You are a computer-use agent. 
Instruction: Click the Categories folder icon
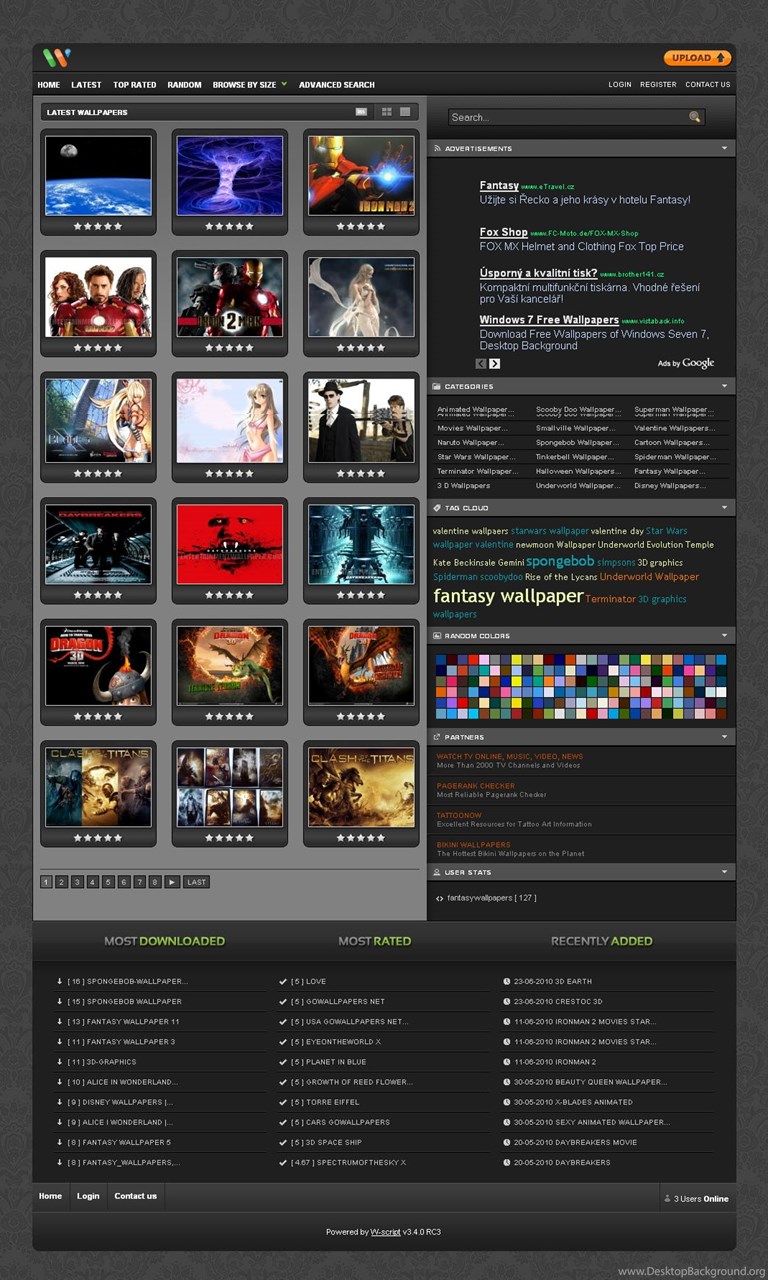tap(437, 386)
